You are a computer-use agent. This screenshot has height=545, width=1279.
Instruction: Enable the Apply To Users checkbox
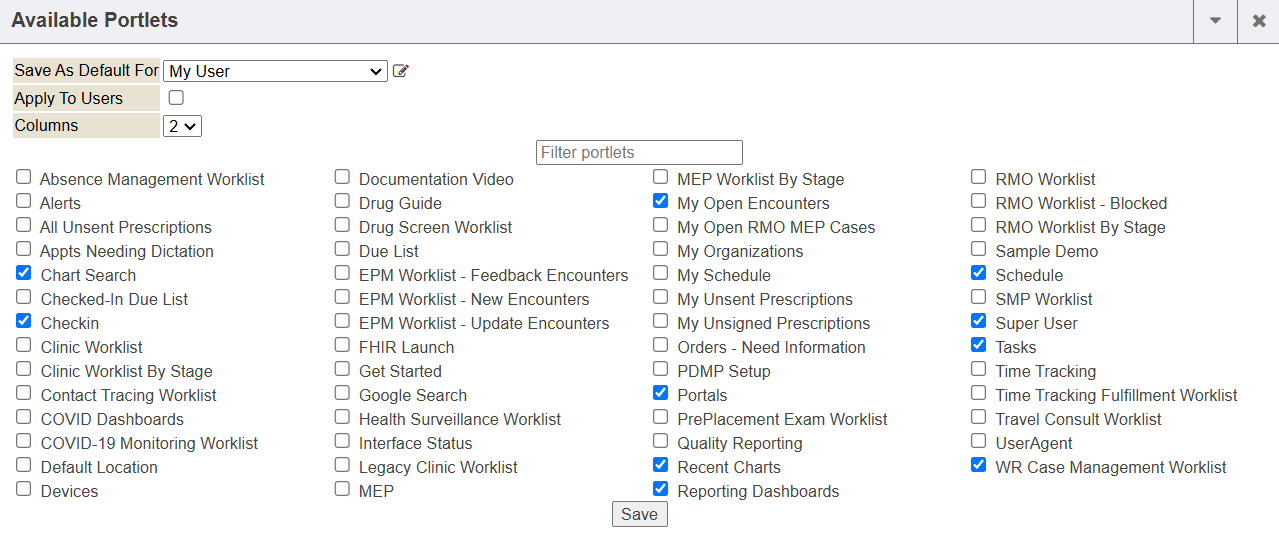click(x=176, y=98)
